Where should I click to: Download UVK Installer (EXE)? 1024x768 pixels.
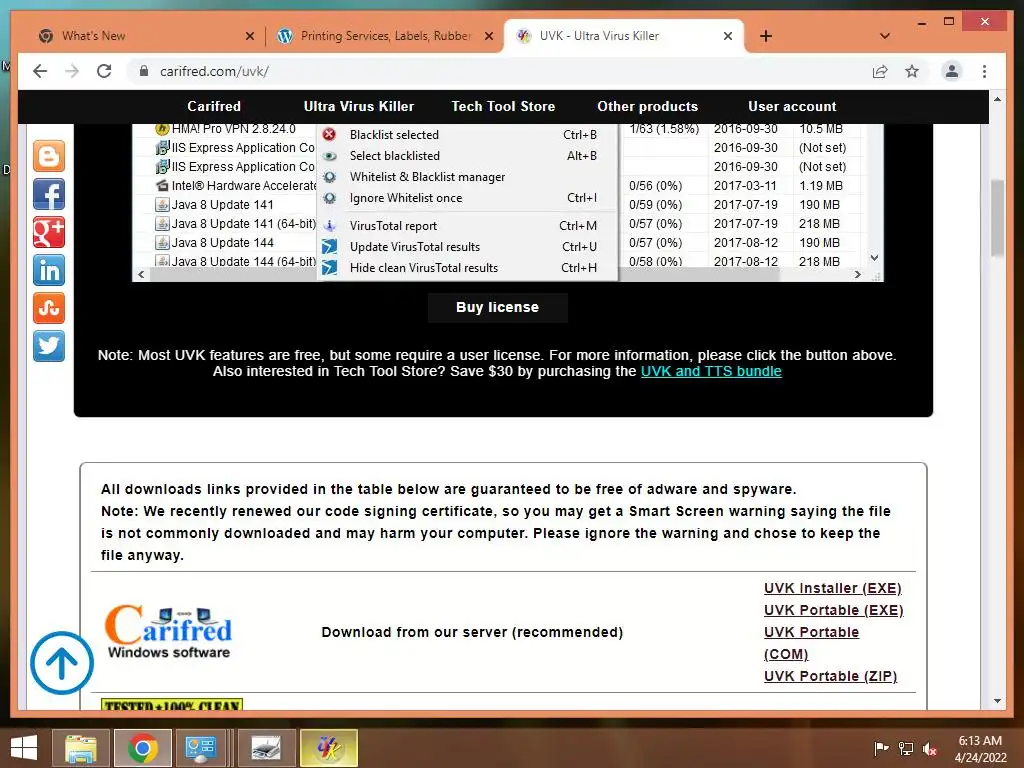click(x=833, y=588)
